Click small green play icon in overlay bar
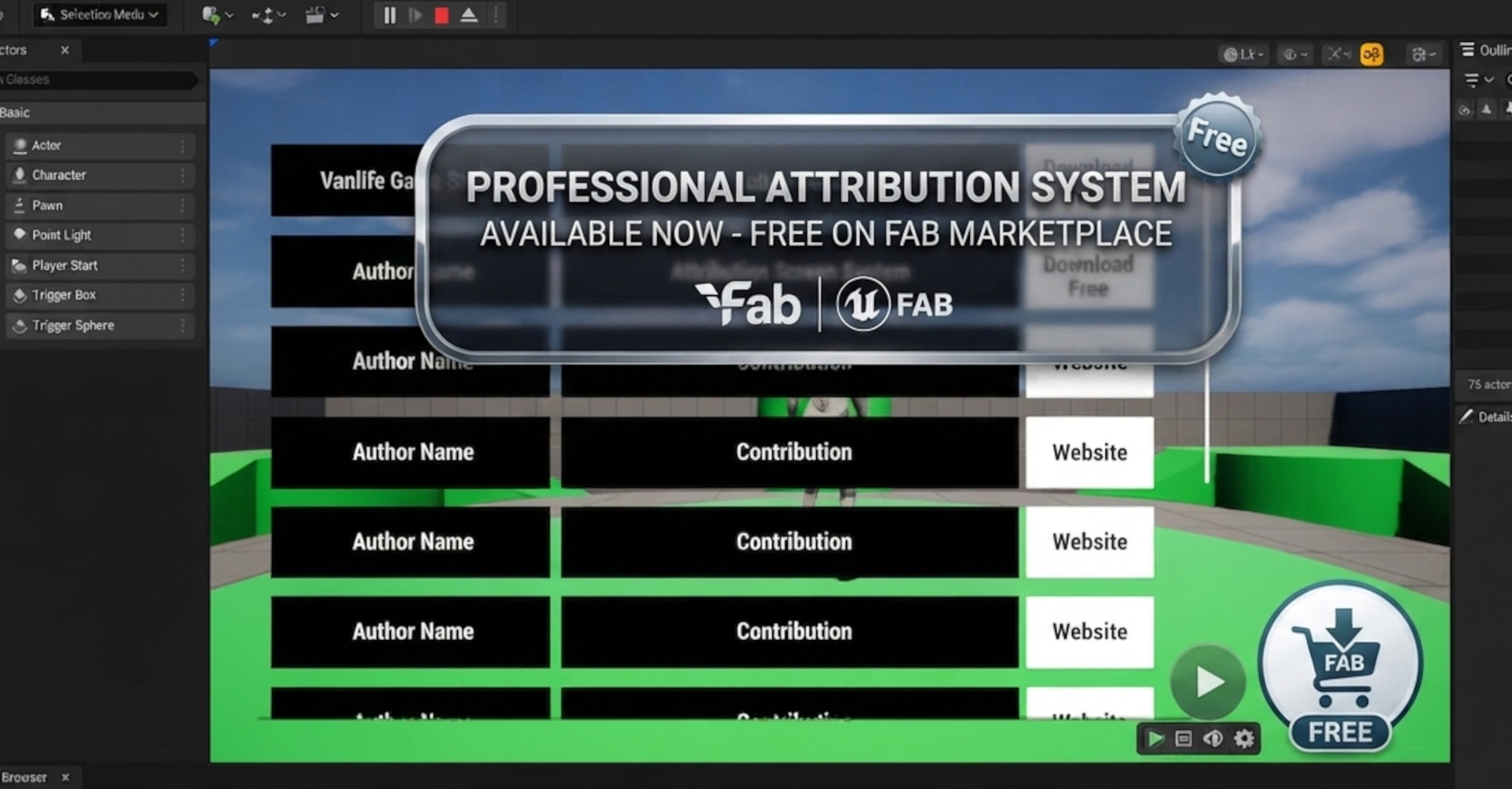Image resolution: width=1512 pixels, height=789 pixels. pyautogui.click(x=1156, y=739)
